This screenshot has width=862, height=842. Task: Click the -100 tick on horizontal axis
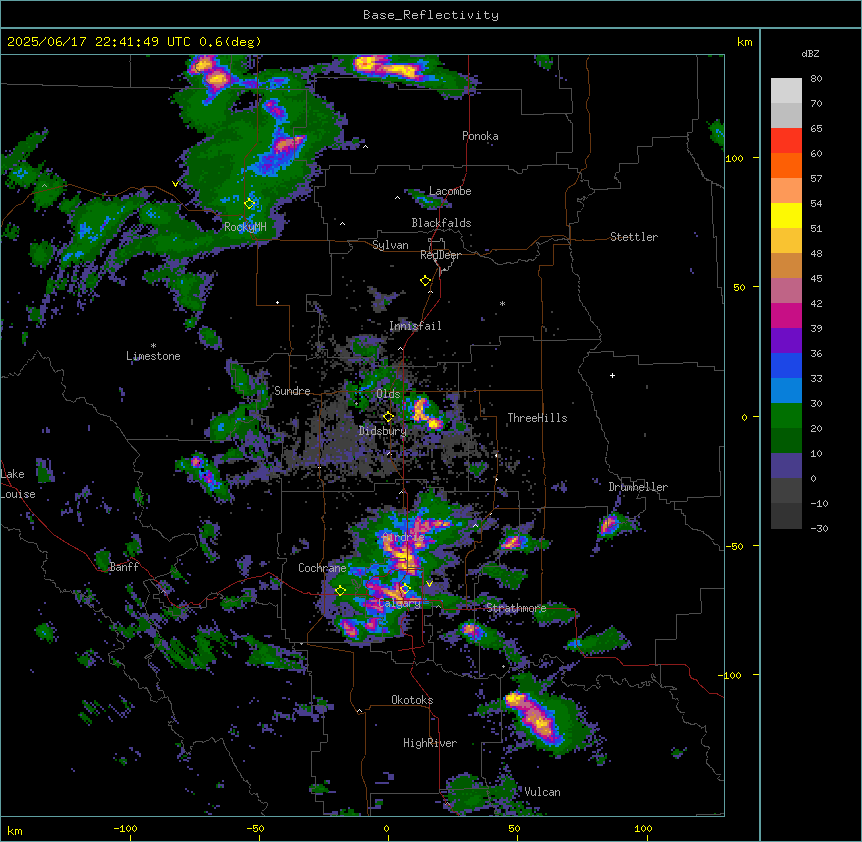tap(125, 828)
